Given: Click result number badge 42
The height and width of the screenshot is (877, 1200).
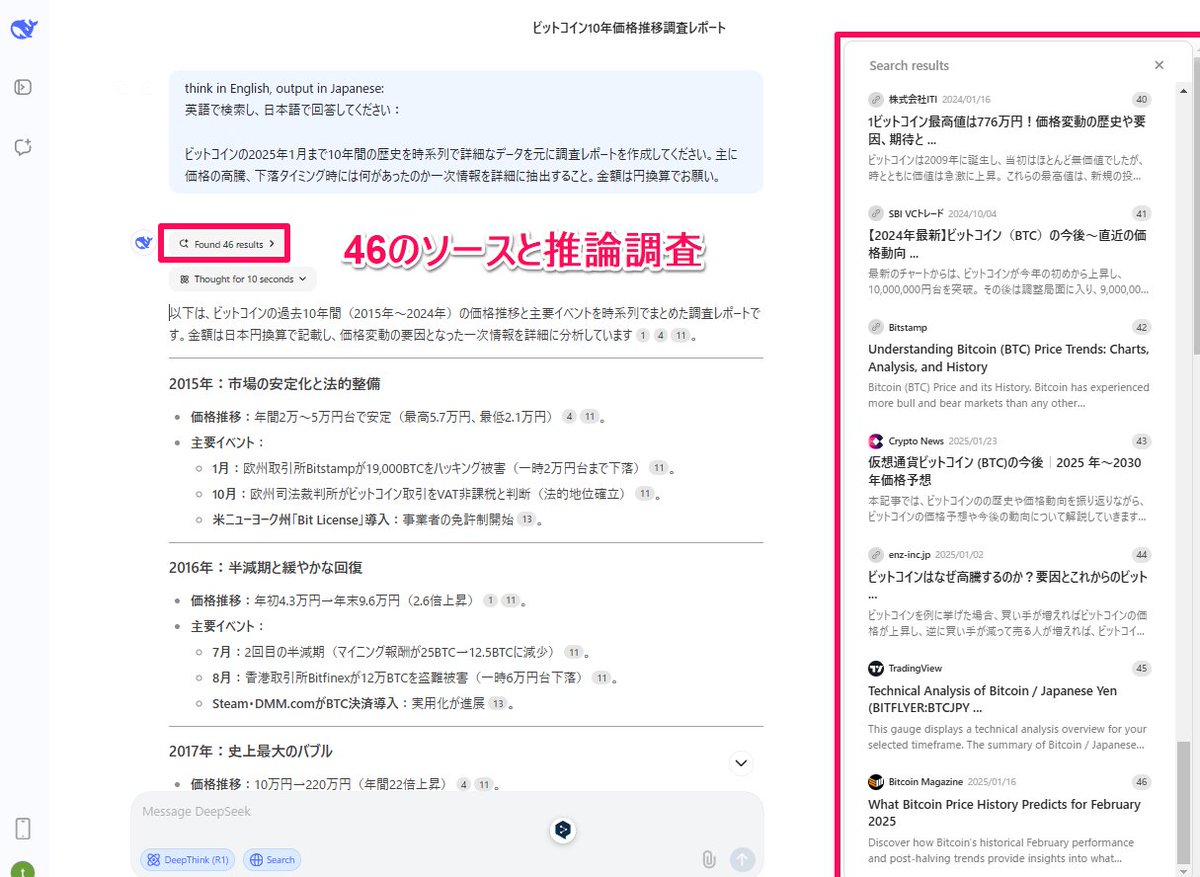Looking at the screenshot, I should coord(1142,327).
